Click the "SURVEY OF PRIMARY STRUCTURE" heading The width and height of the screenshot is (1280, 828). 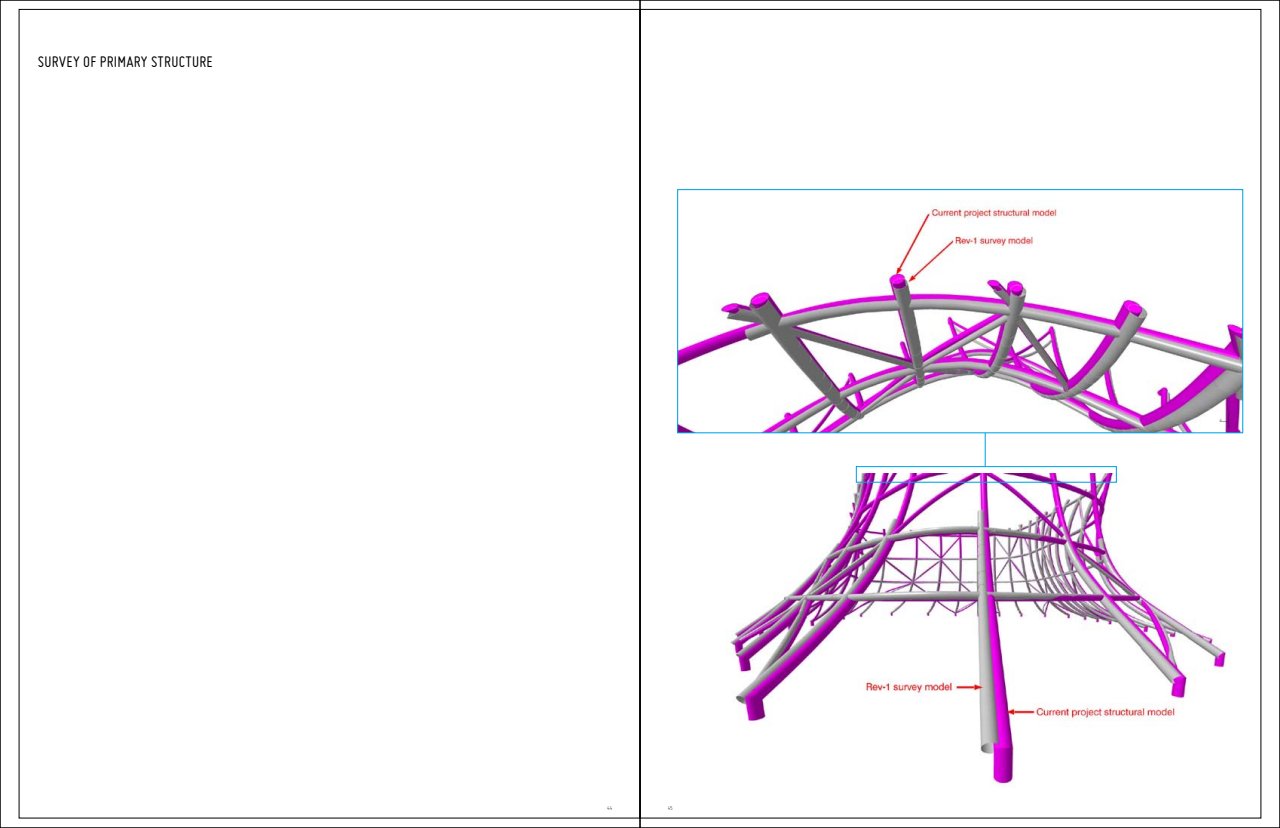(x=125, y=62)
